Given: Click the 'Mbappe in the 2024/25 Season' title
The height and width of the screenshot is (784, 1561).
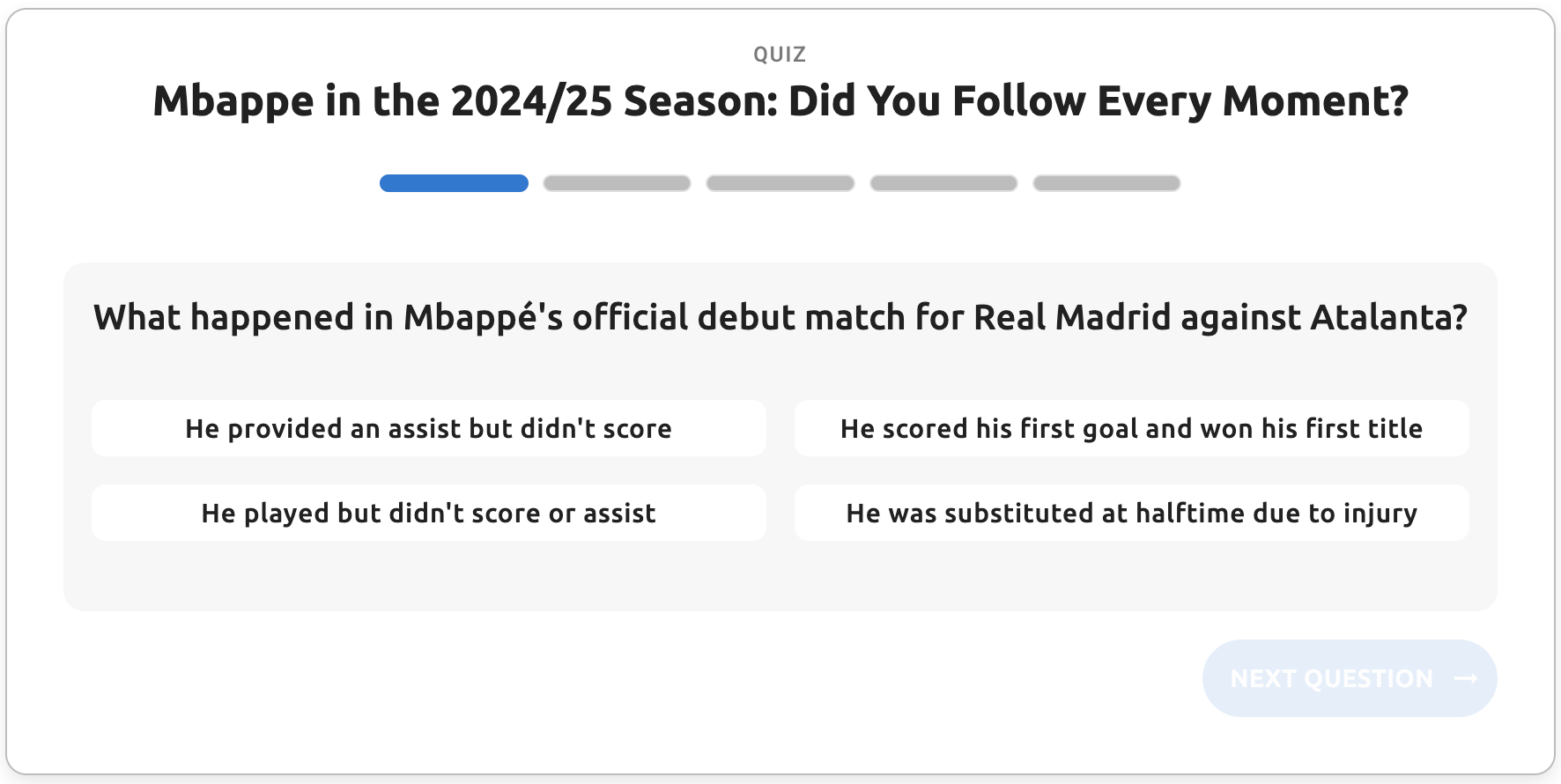Looking at the screenshot, I should point(780,101).
